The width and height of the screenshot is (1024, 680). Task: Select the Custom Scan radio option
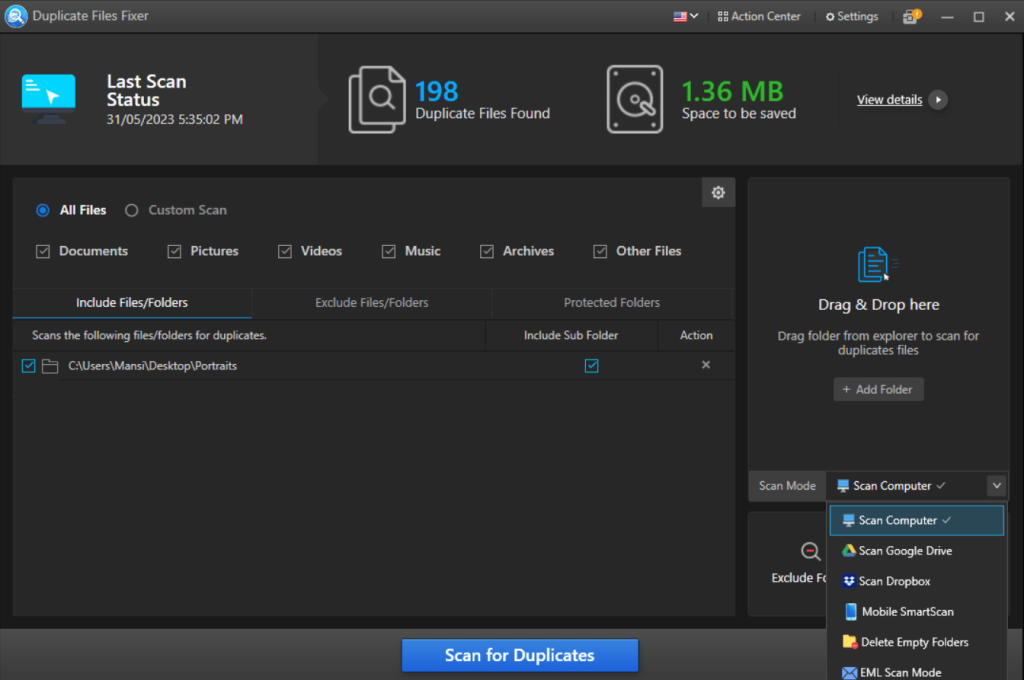click(132, 210)
